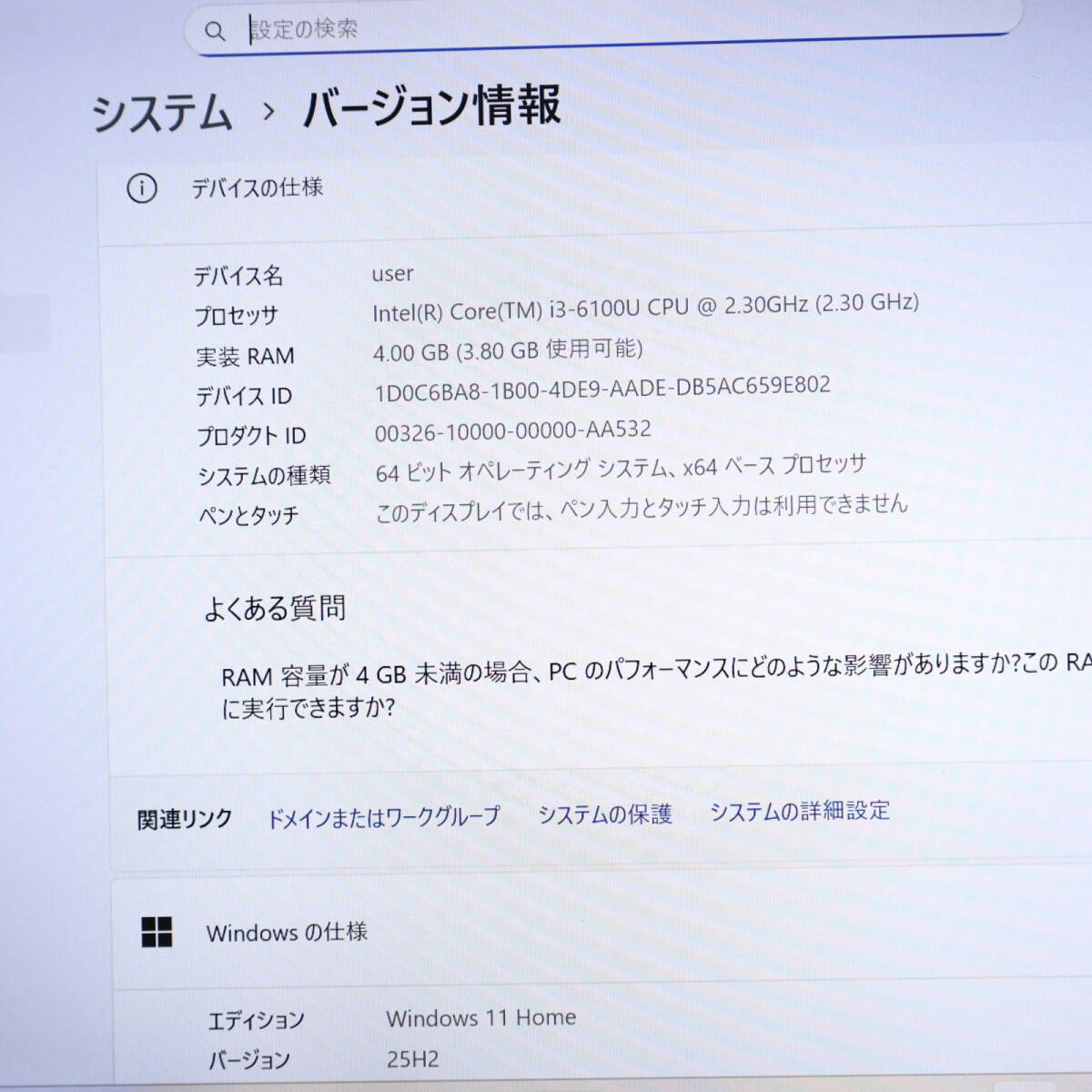The image size is (1092, 1092).
Task: Open ドメインまたはワークグループ link
Action: [383, 817]
